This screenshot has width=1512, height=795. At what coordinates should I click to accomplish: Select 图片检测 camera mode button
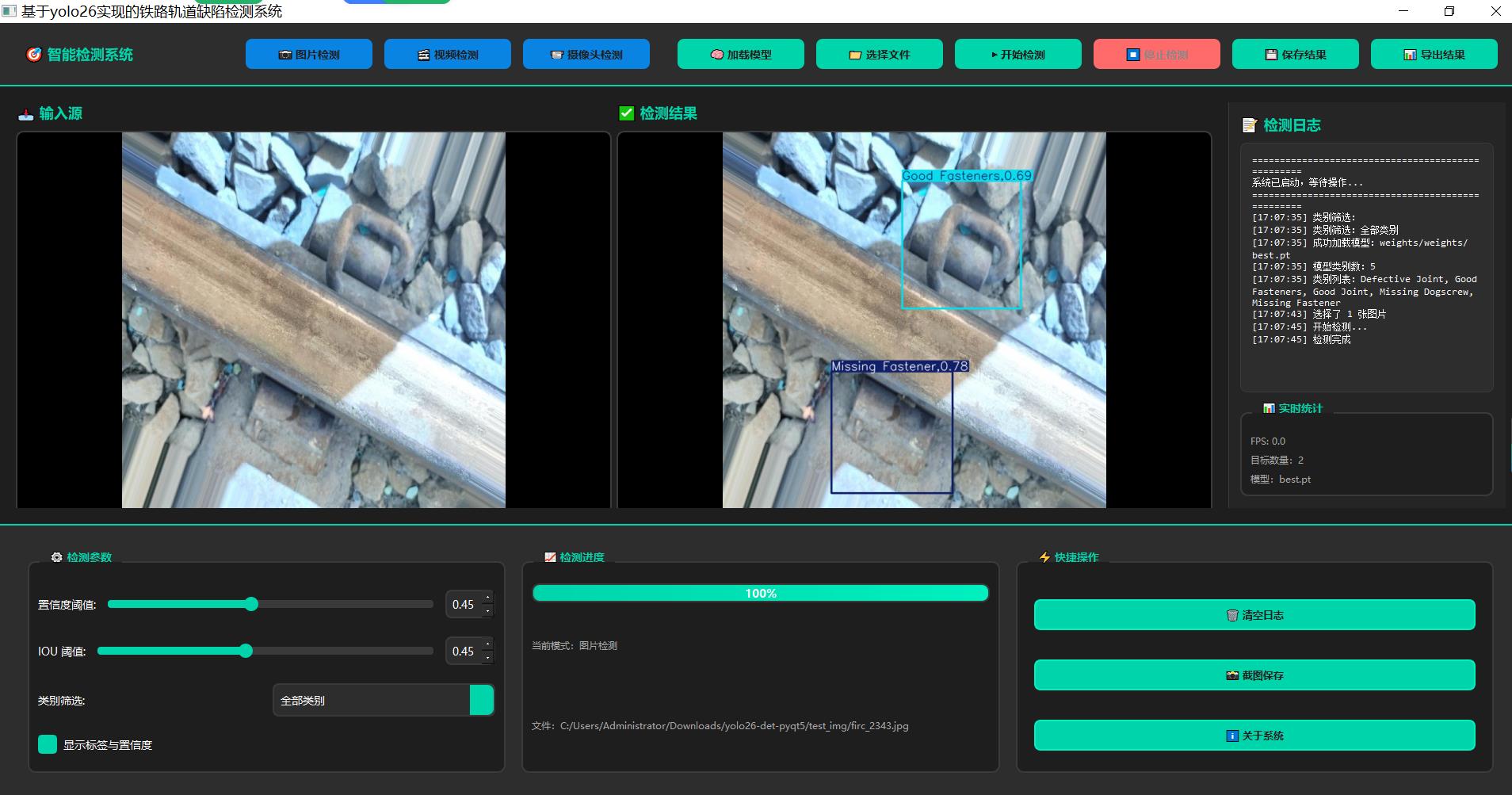tap(309, 54)
